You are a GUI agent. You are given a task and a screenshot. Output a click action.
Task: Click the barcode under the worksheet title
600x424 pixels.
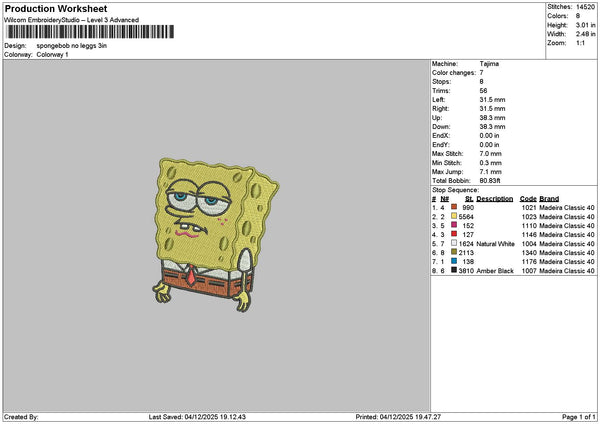click(90, 32)
